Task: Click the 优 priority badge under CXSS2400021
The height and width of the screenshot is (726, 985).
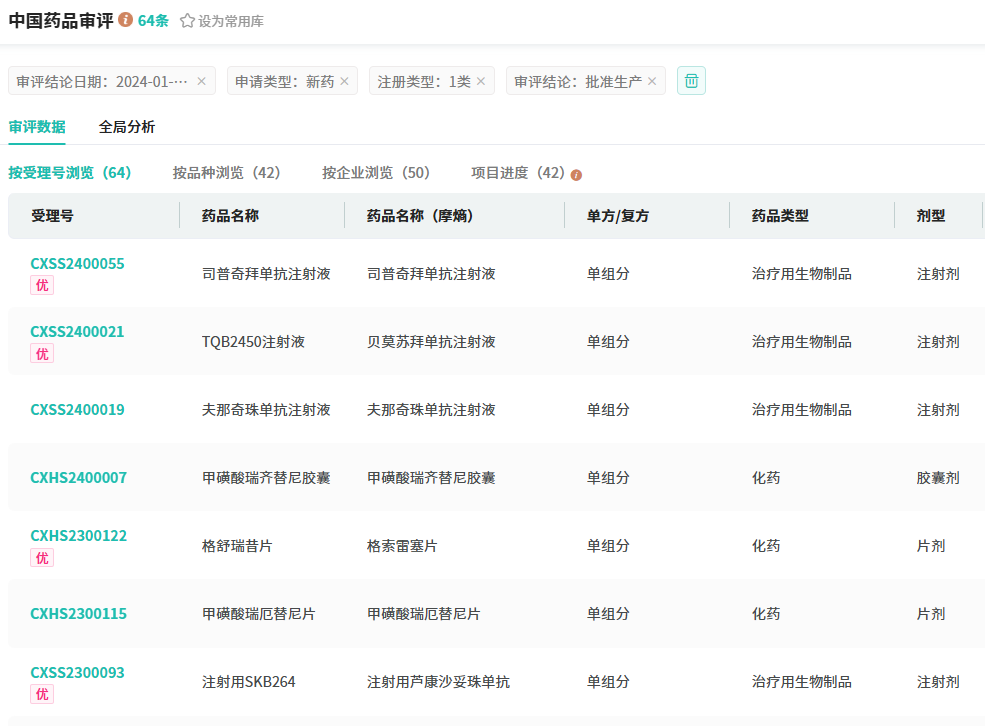Action: coord(42,354)
